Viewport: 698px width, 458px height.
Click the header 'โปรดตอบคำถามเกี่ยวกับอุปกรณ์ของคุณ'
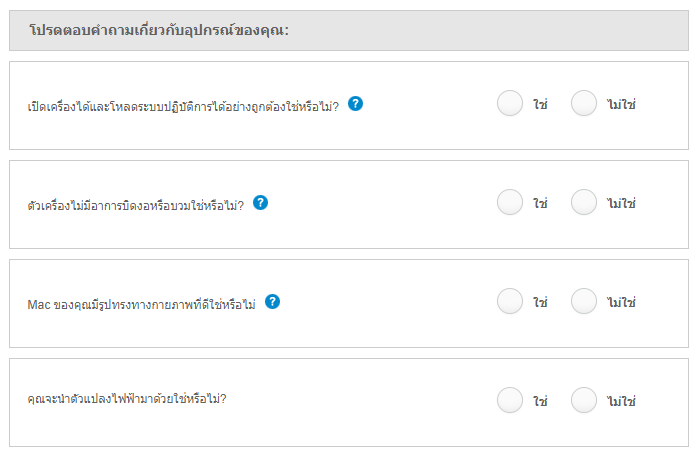pyautogui.click(x=159, y=30)
